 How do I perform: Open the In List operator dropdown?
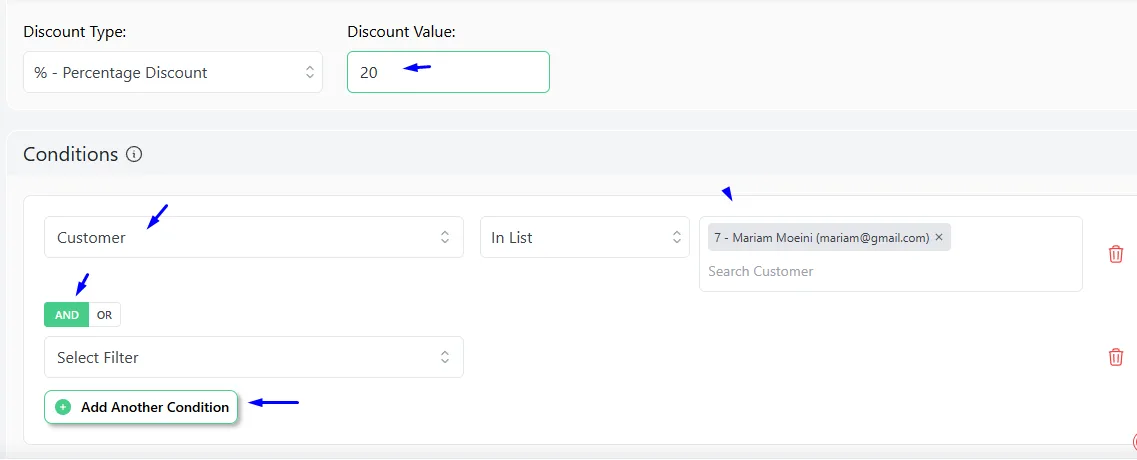[x=584, y=237]
